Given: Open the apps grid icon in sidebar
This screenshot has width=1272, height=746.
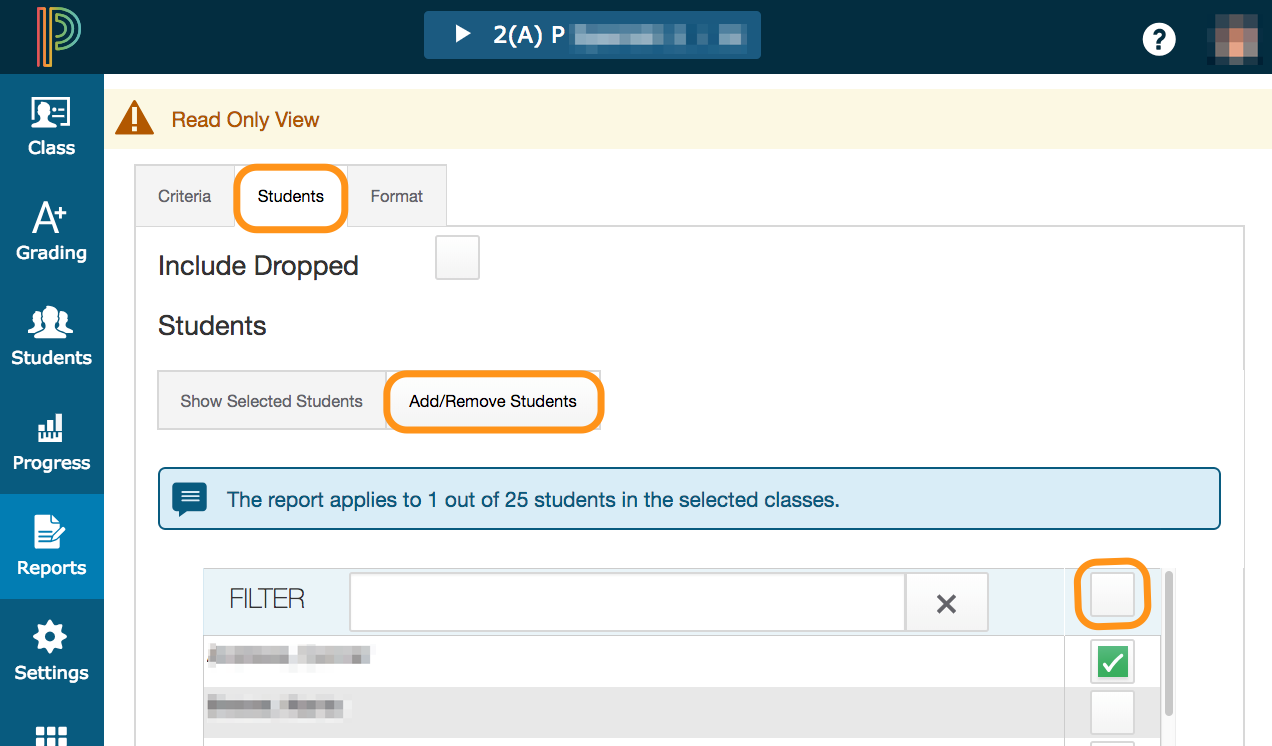Looking at the screenshot, I should [x=51, y=735].
